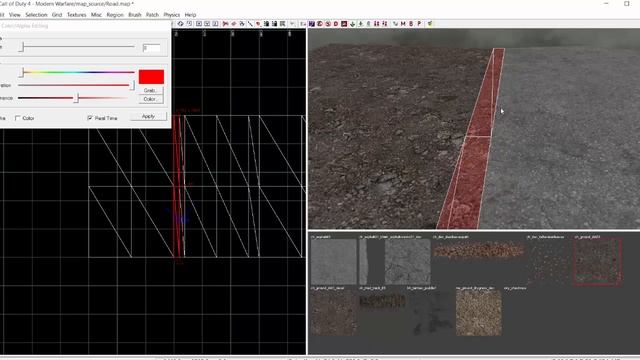Click the red scissors toolbar icon
Screen dimensions: 640x360
click(x=225, y=24)
